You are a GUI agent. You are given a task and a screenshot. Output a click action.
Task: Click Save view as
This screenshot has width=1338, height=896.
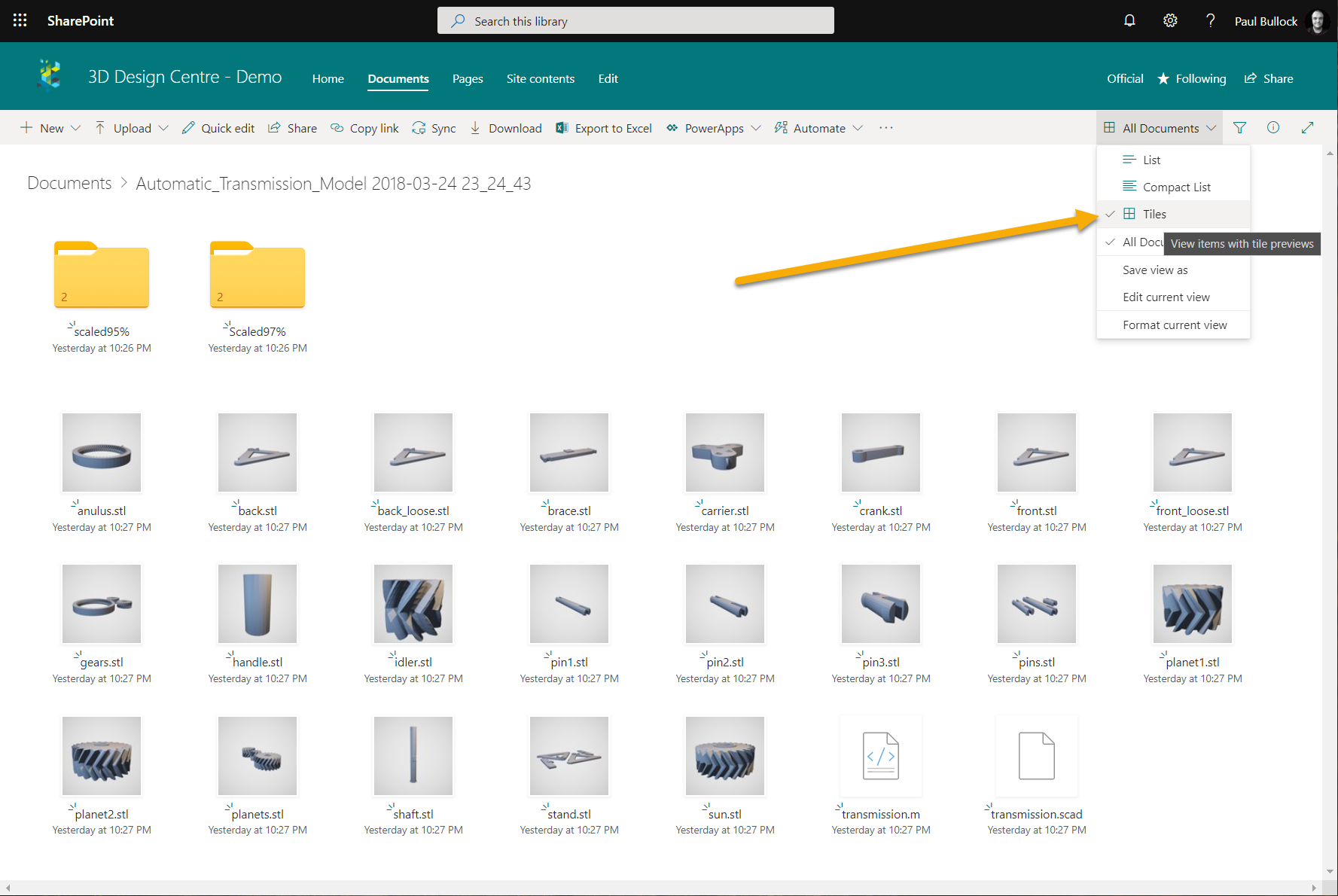(x=1155, y=270)
